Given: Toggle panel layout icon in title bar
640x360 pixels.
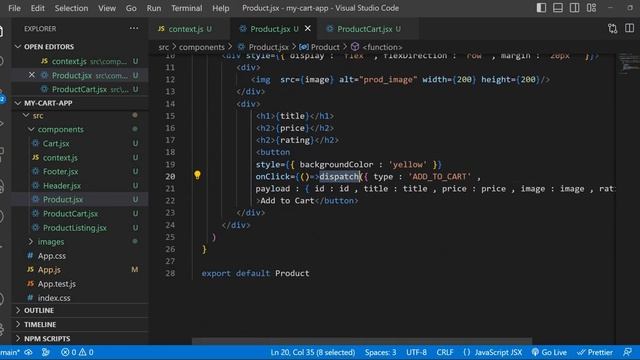Looking at the screenshot, I should coord(558,8).
